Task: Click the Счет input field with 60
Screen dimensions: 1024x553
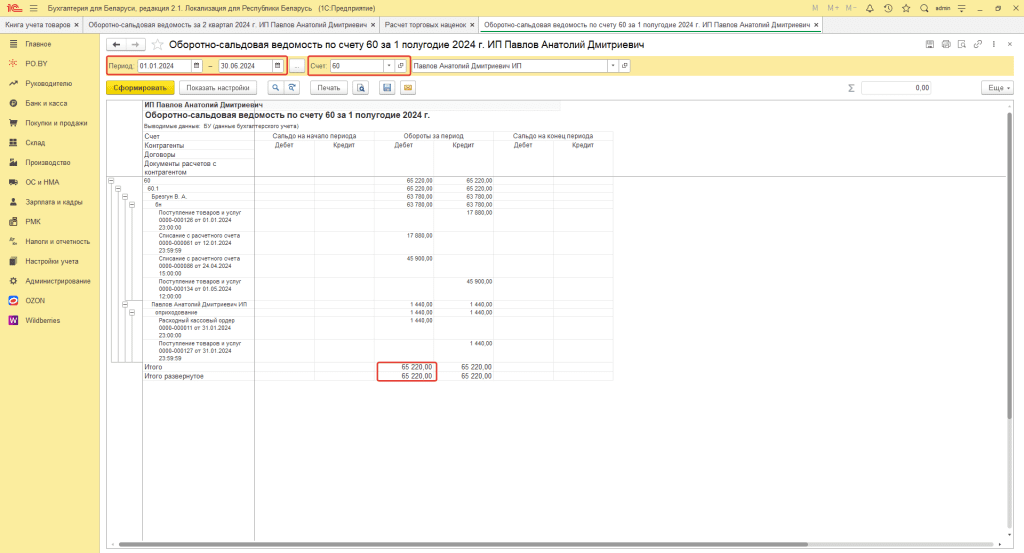Action: coord(357,66)
